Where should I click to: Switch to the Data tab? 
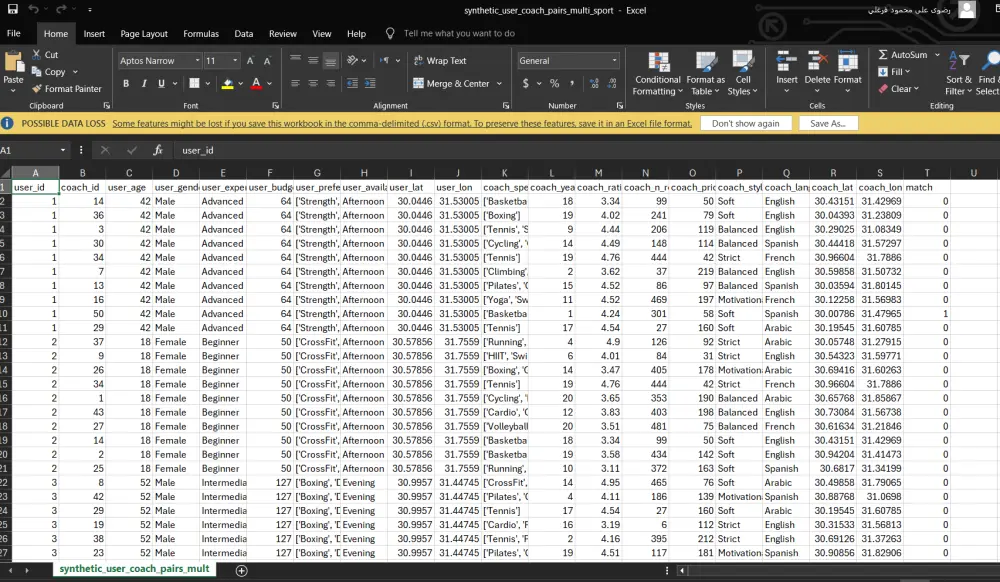[244, 34]
